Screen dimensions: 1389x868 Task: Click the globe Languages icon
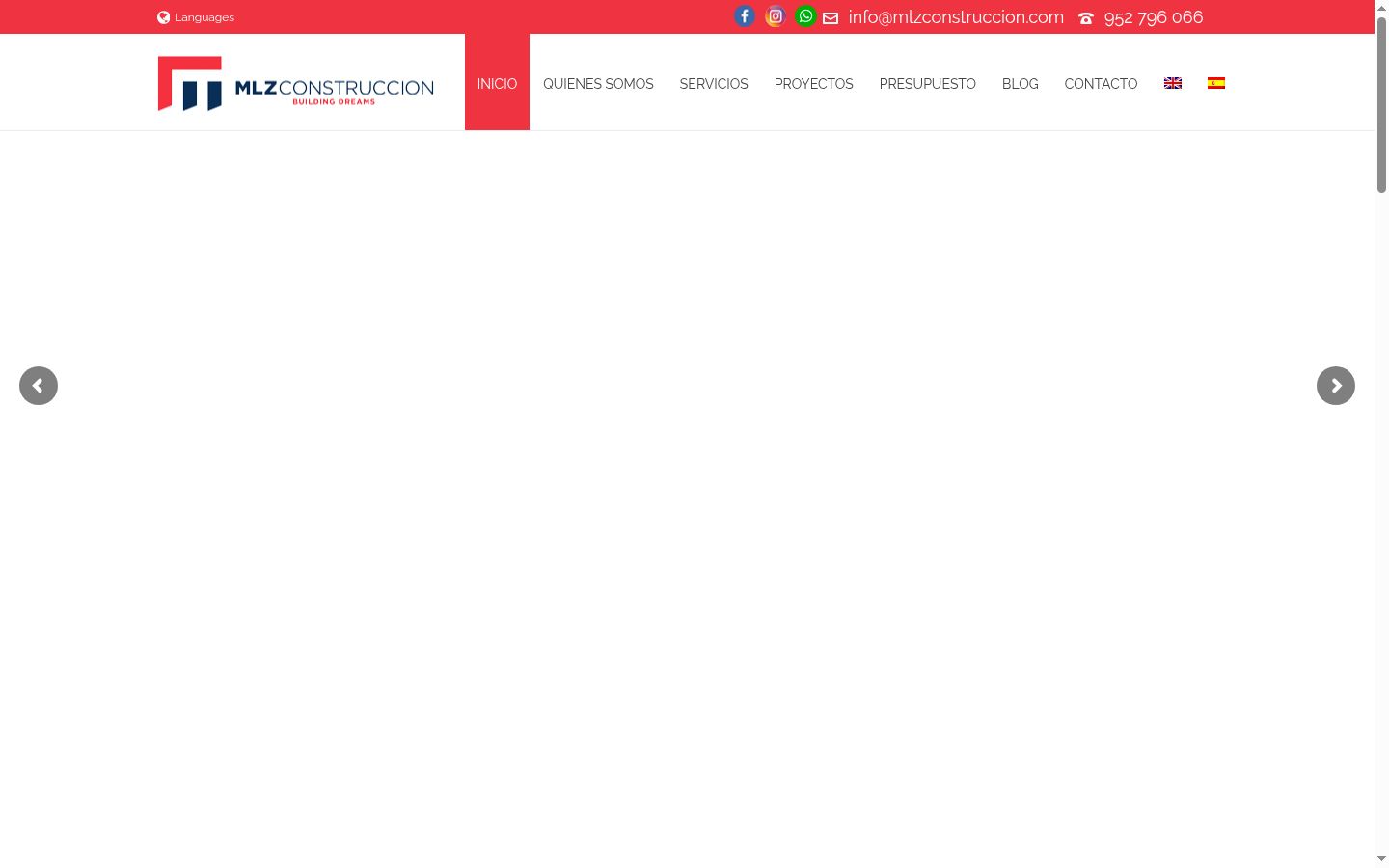(164, 17)
